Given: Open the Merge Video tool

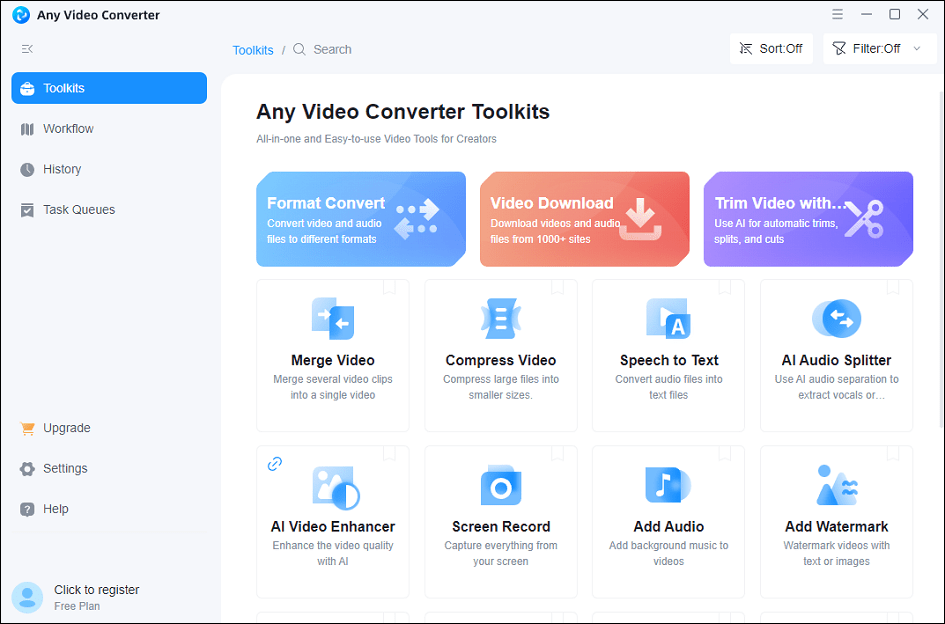Looking at the screenshot, I should tap(332, 355).
